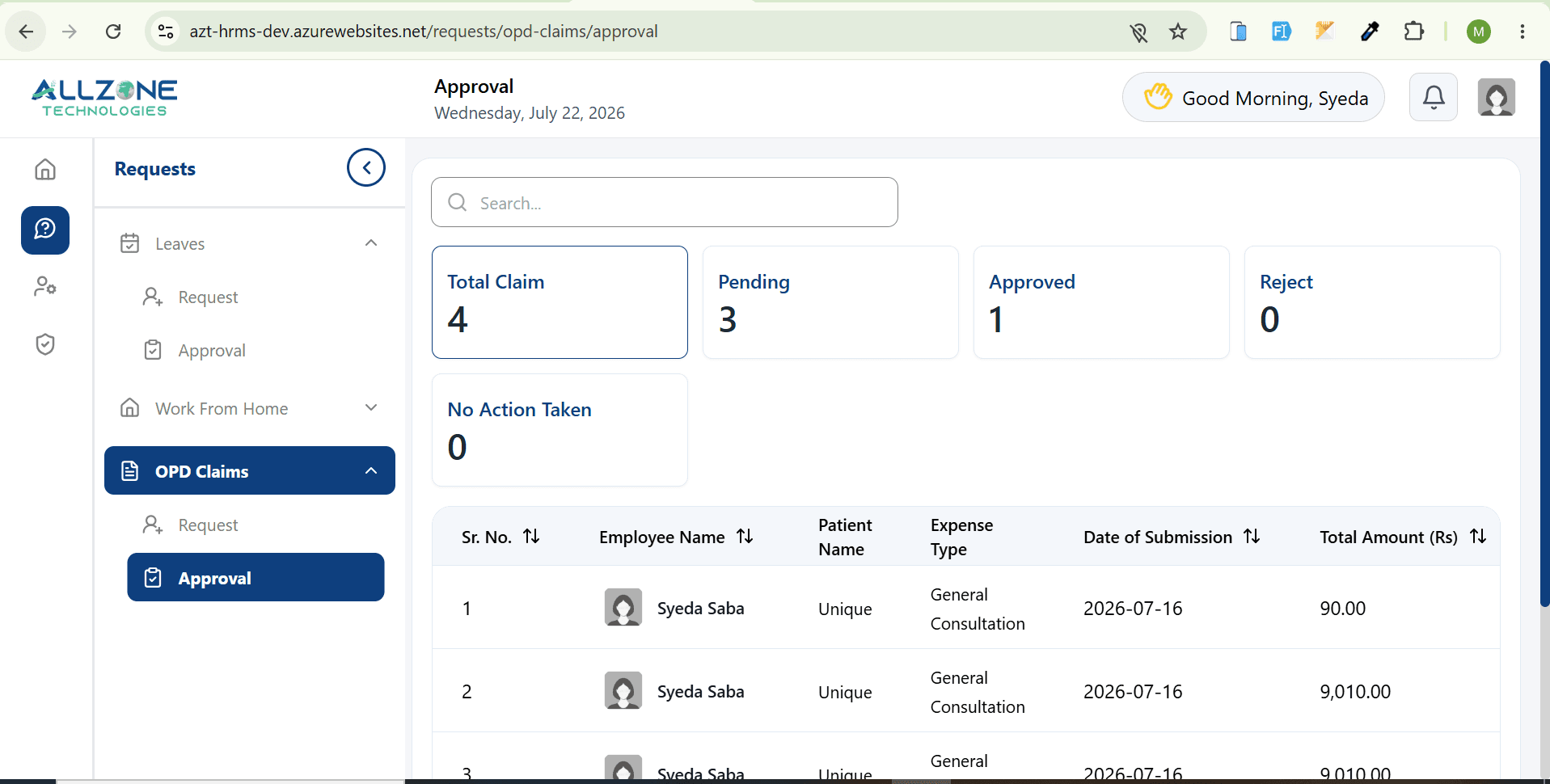The width and height of the screenshot is (1550, 784).
Task: Click the Total Claim card
Action: tap(560, 302)
